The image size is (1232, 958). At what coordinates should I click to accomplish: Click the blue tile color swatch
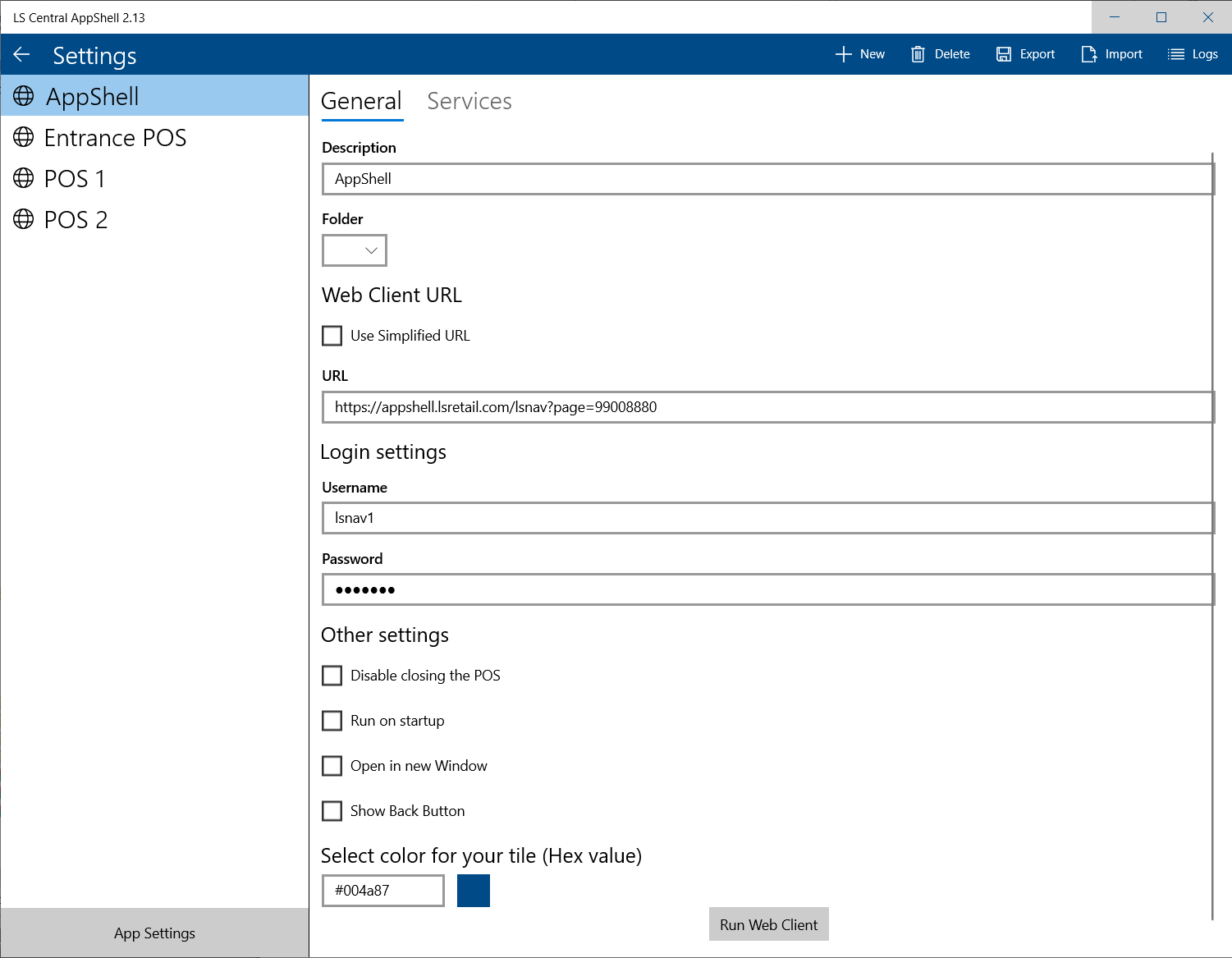coord(474,891)
